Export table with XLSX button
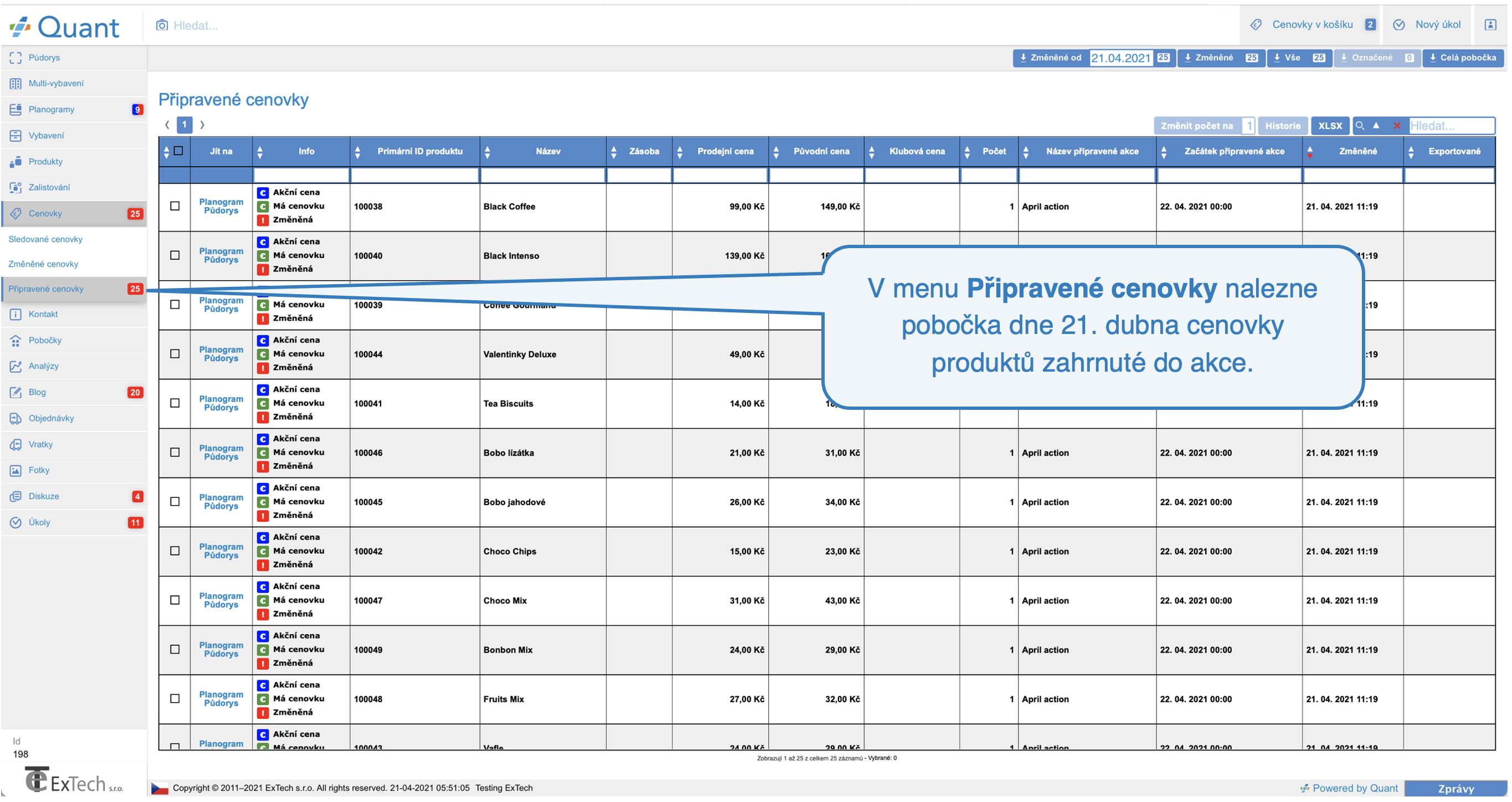This screenshot has height=802, width=1512. coord(1330,126)
